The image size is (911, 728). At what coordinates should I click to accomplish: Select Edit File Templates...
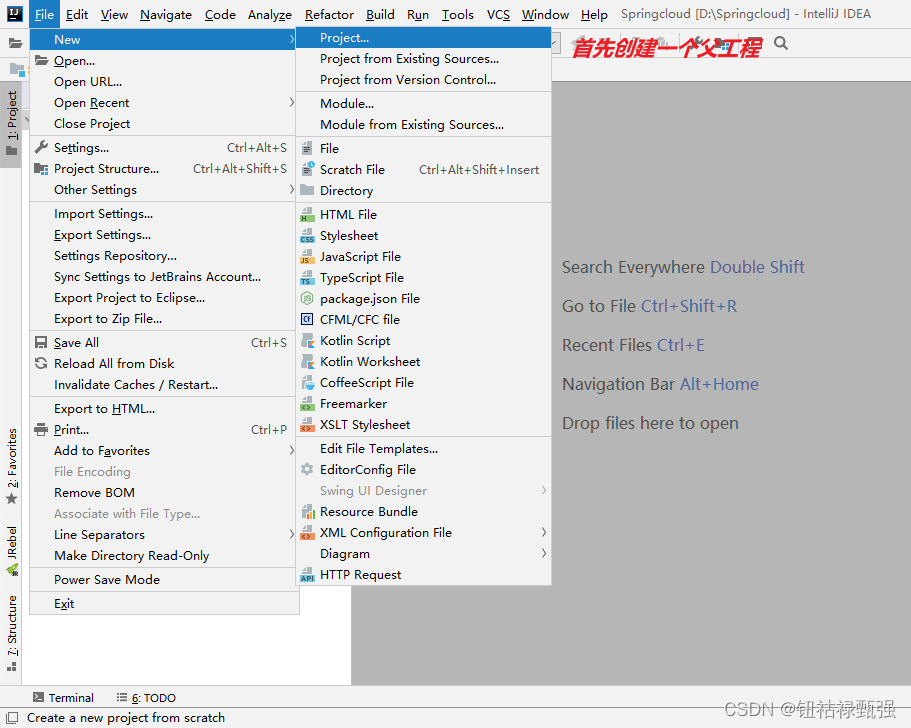(424, 449)
